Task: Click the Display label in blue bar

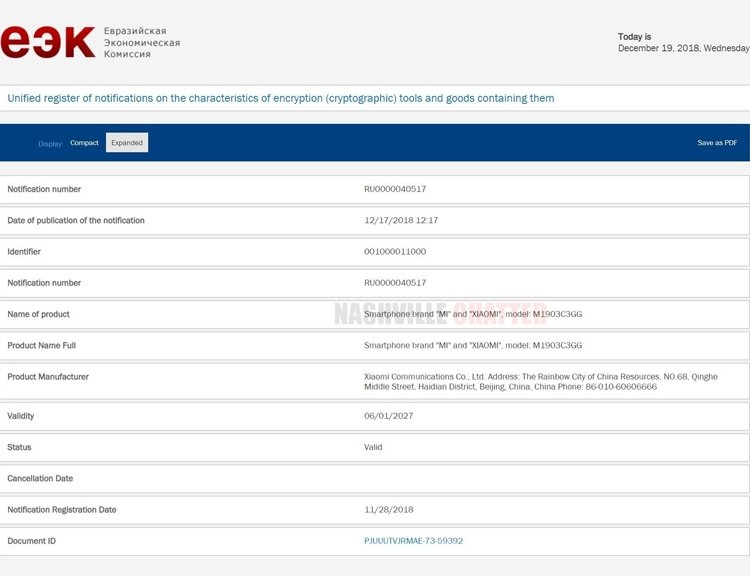Action: (x=50, y=144)
